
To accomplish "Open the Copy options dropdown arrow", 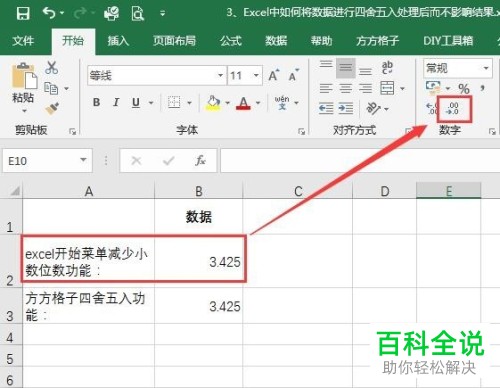I will [66, 89].
